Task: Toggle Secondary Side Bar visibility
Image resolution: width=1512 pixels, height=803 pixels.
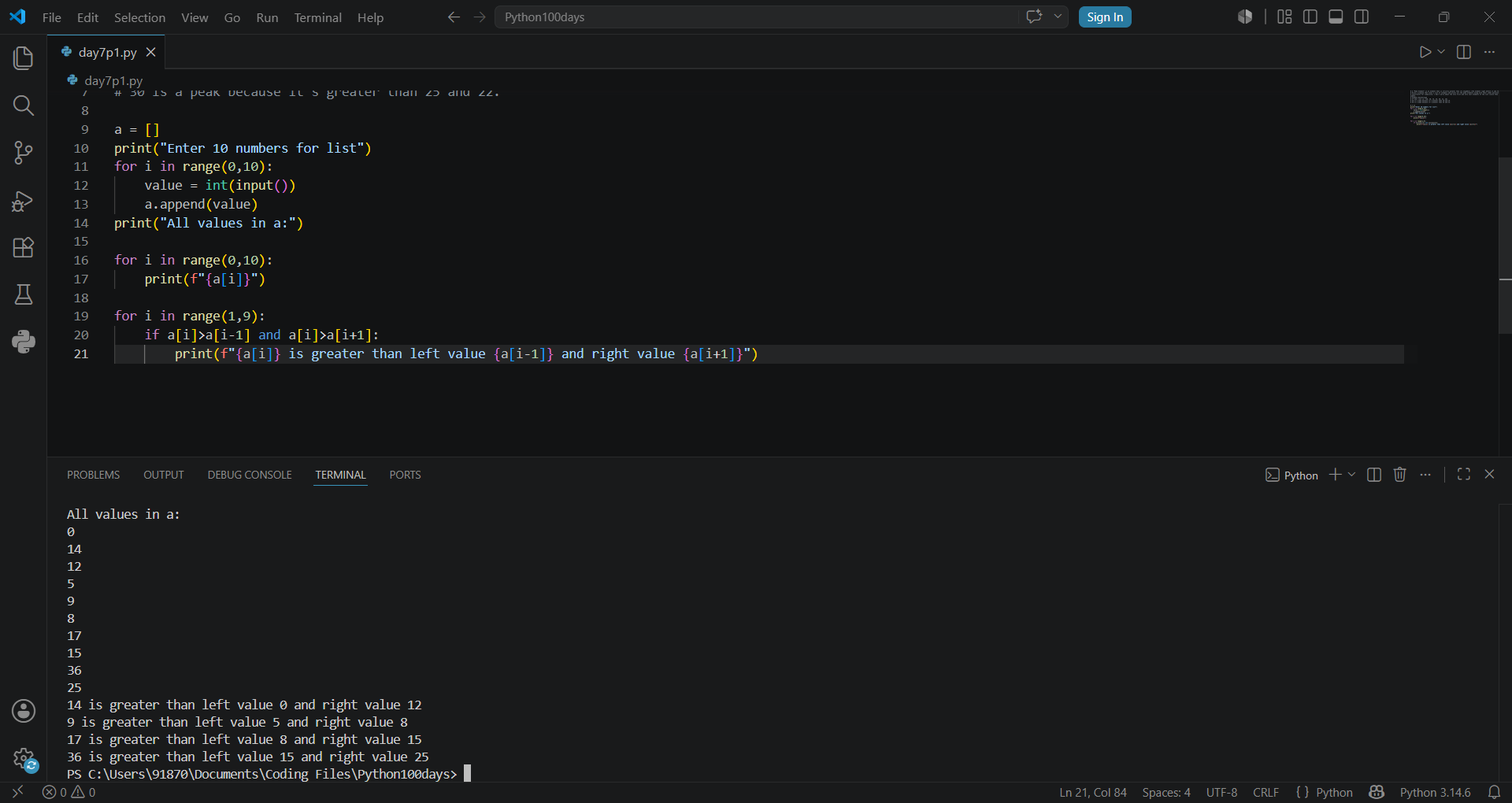Action: click(x=1362, y=17)
